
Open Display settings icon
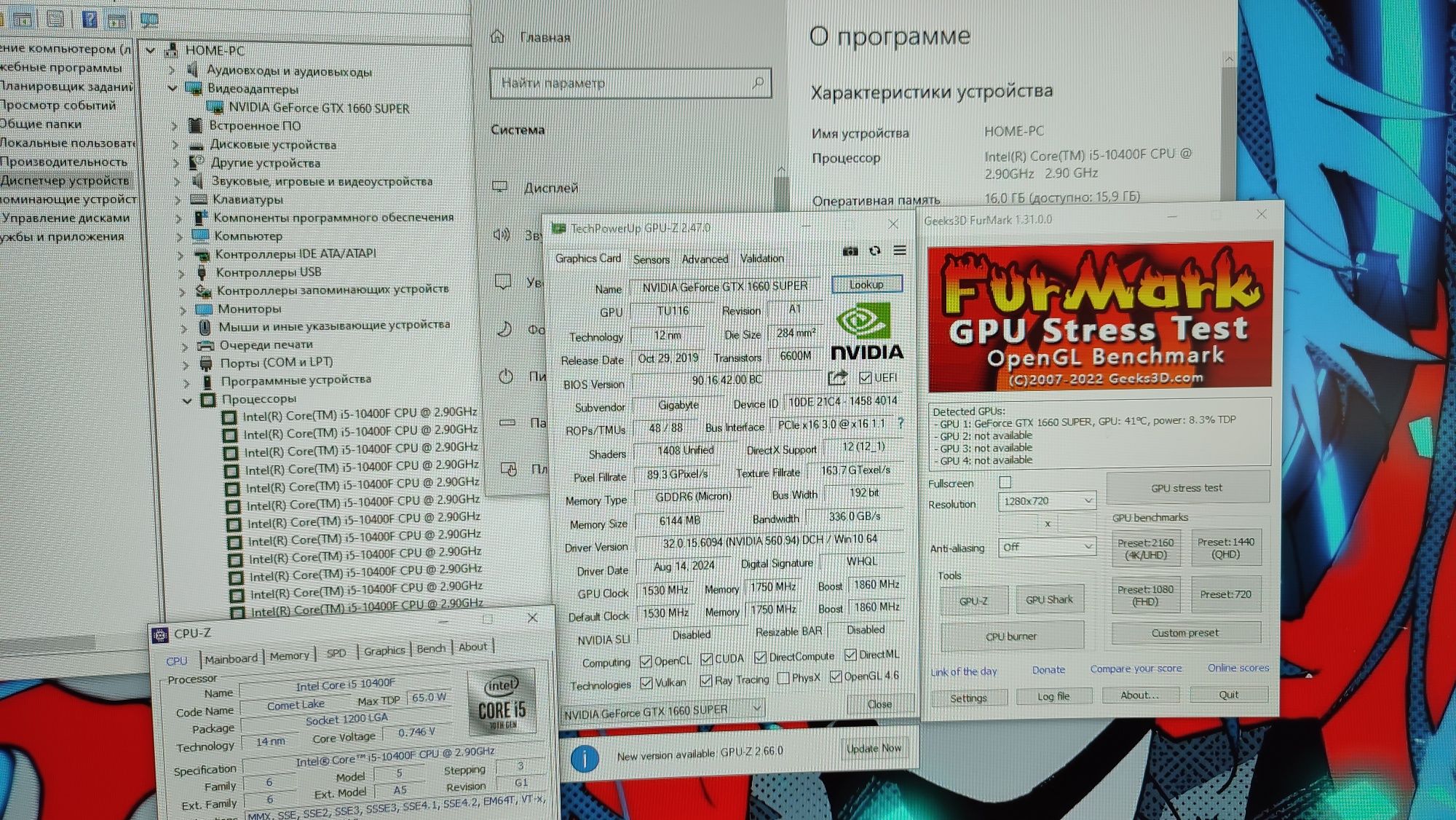coord(500,187)
